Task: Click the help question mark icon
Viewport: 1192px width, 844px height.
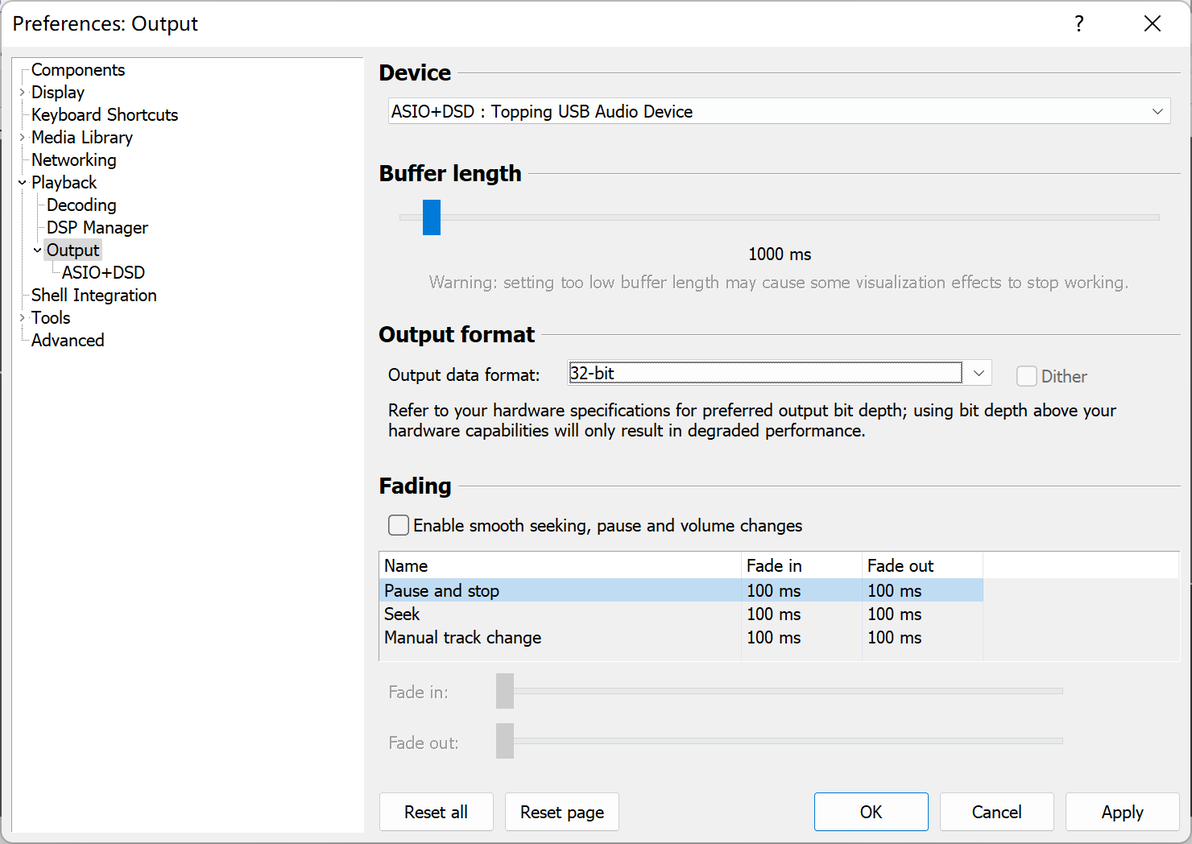Action: (1079, 24)
